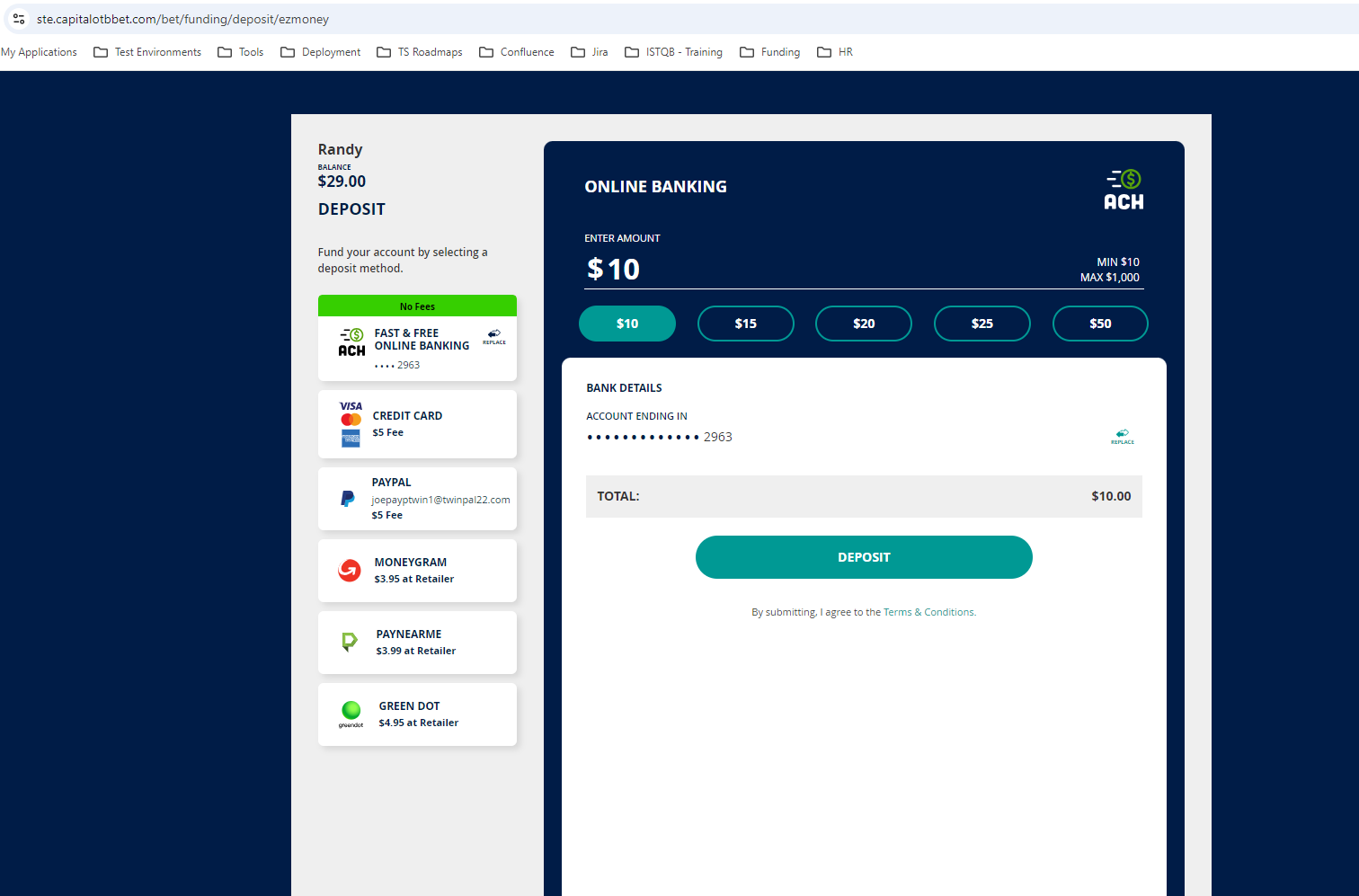
Task: Click the BANK DETAILS heading
Action: click(x=624, y=388)
